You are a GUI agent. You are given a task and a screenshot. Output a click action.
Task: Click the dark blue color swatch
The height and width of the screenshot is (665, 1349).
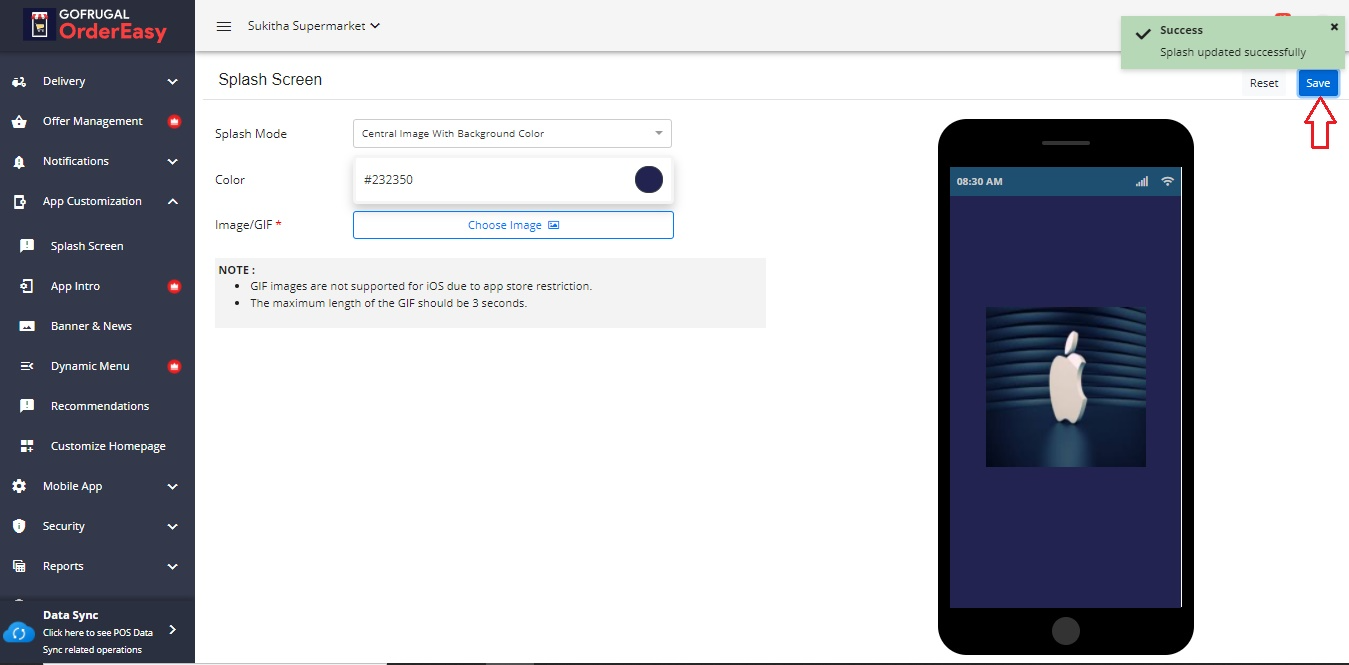[x=649, y=180]
